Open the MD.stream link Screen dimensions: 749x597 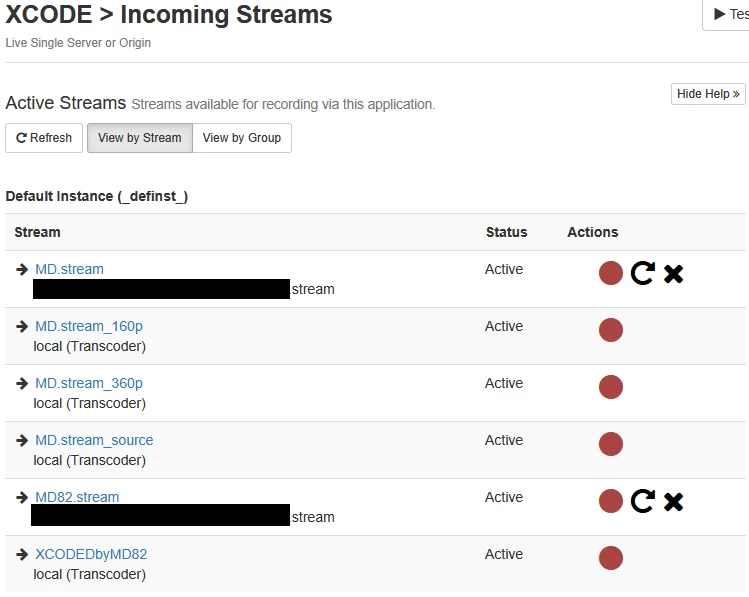(x=69, y=269)
